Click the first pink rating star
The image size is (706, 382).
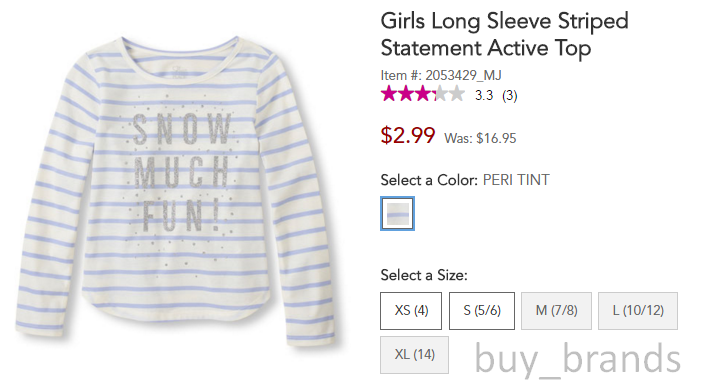pyautogui.click(x=389, y=94)
